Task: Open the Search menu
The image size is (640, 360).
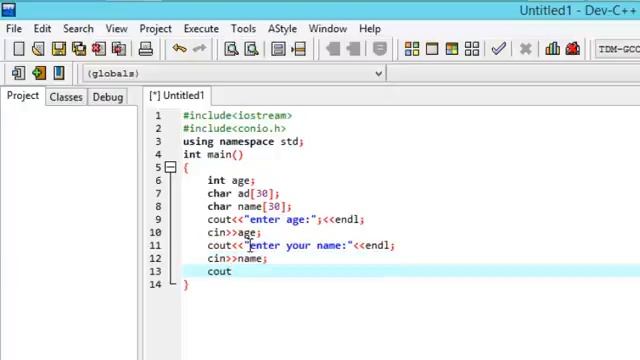Action: pyautogui.click(x=78, y=29)
